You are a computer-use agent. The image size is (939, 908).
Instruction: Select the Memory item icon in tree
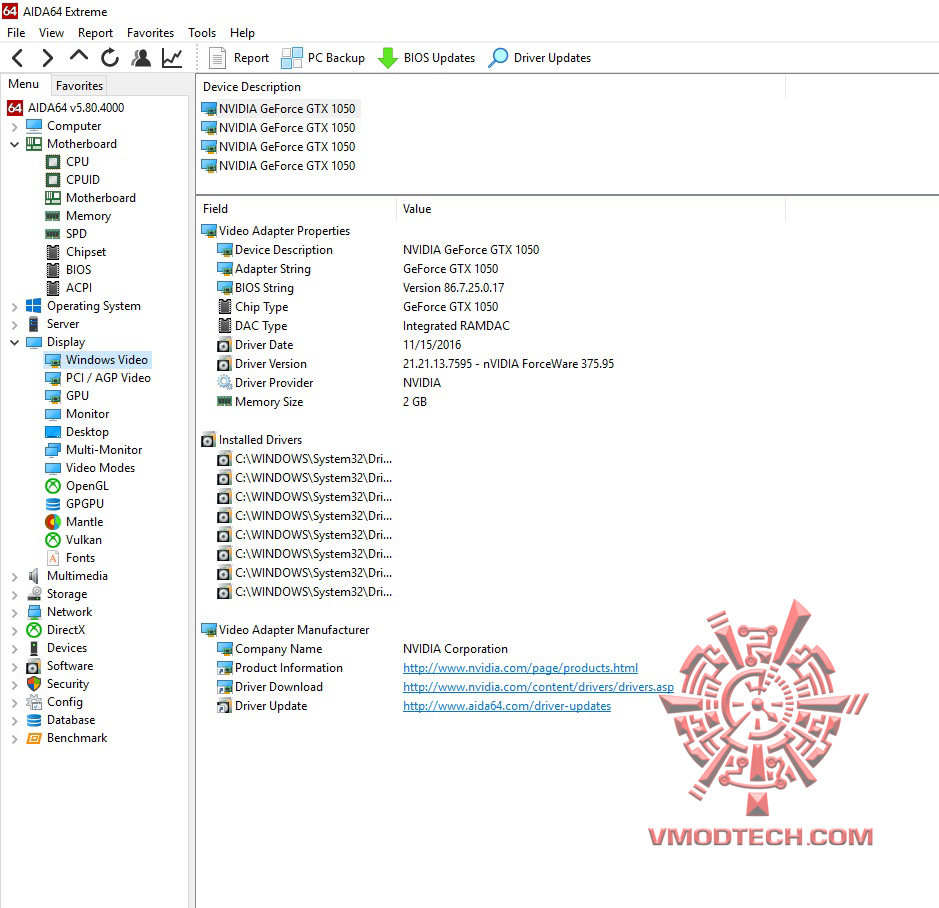point(53,216)
